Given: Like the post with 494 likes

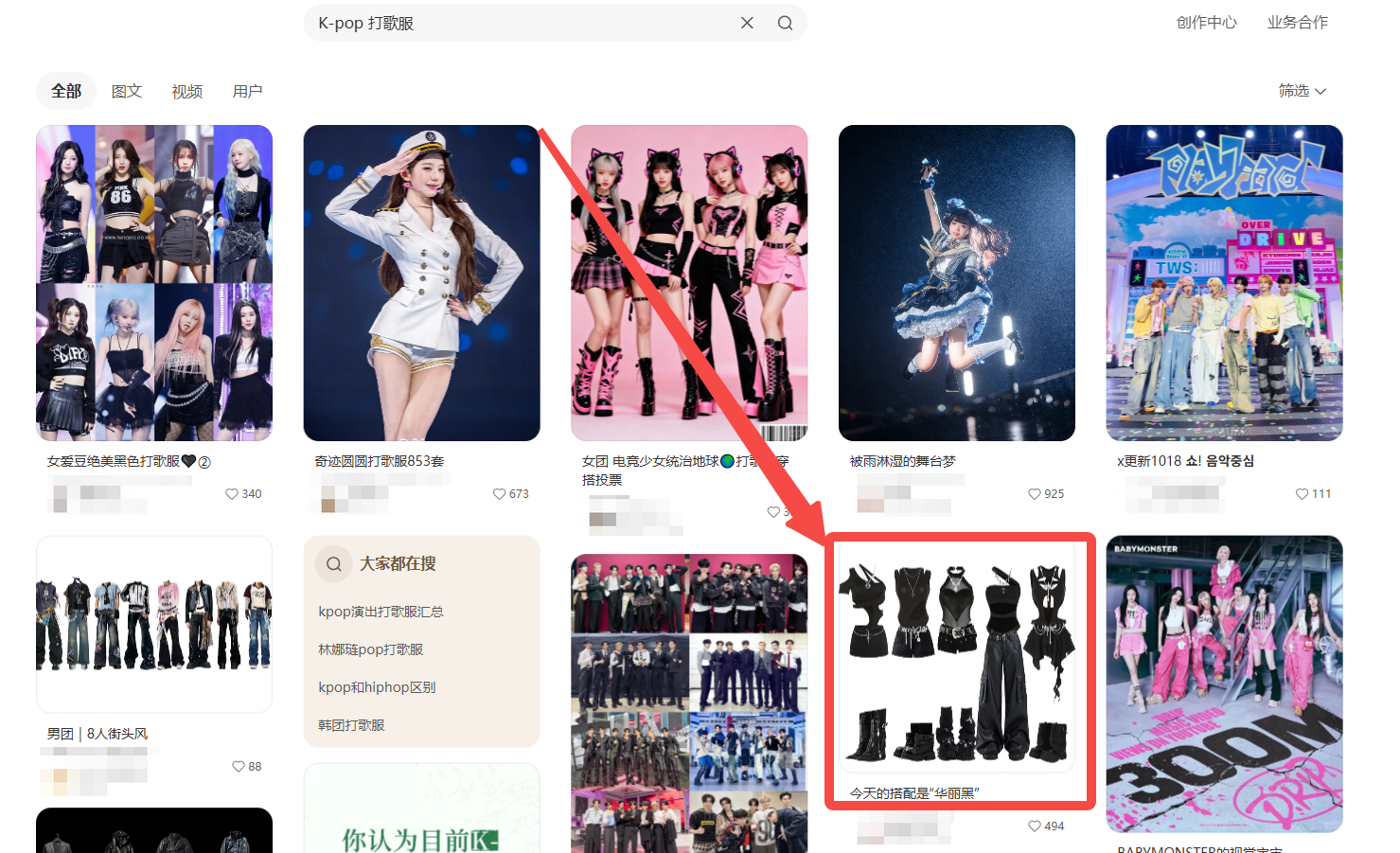Looking at the screenshot, I should click(x=1035, y=826).
